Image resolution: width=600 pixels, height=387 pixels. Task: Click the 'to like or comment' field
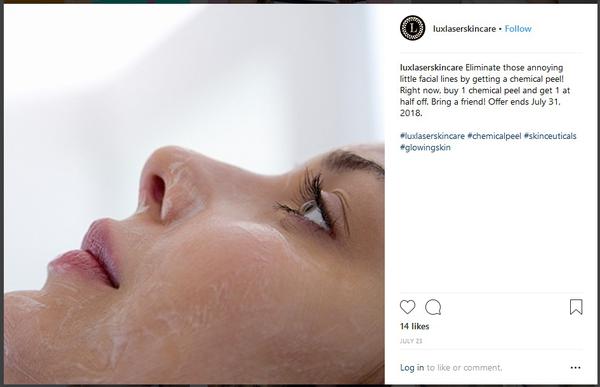(464, 367)
